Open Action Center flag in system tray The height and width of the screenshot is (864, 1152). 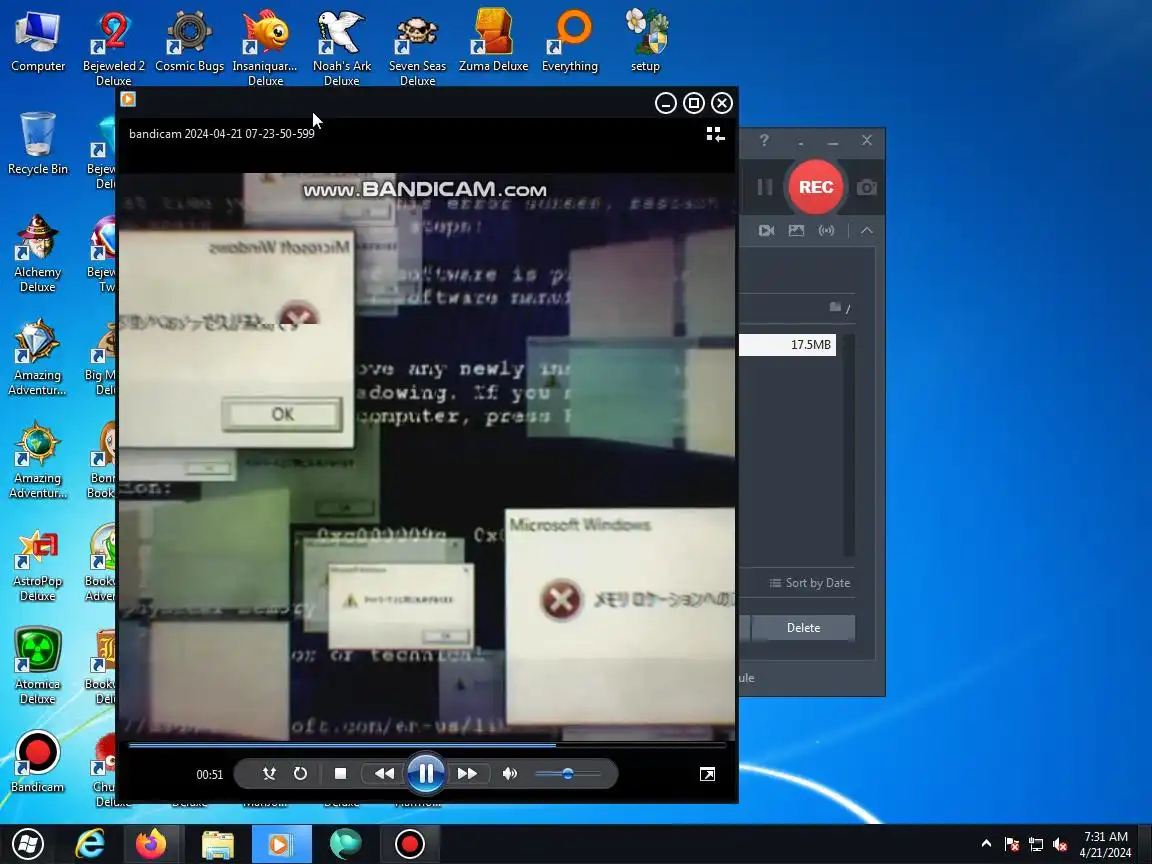[1012, 844]
